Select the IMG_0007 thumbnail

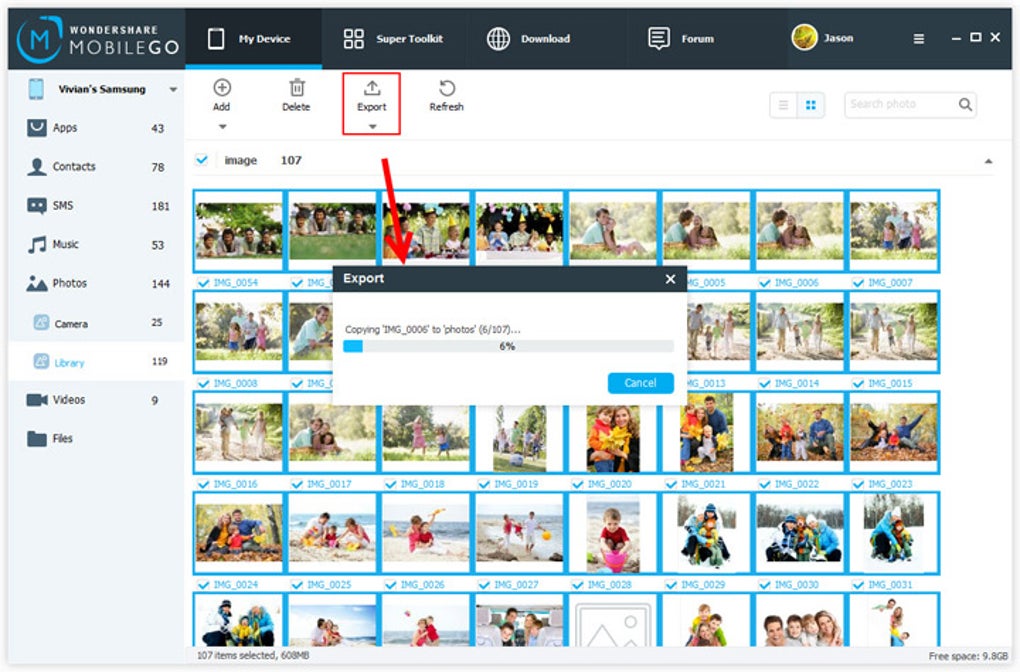pos(894,231)
